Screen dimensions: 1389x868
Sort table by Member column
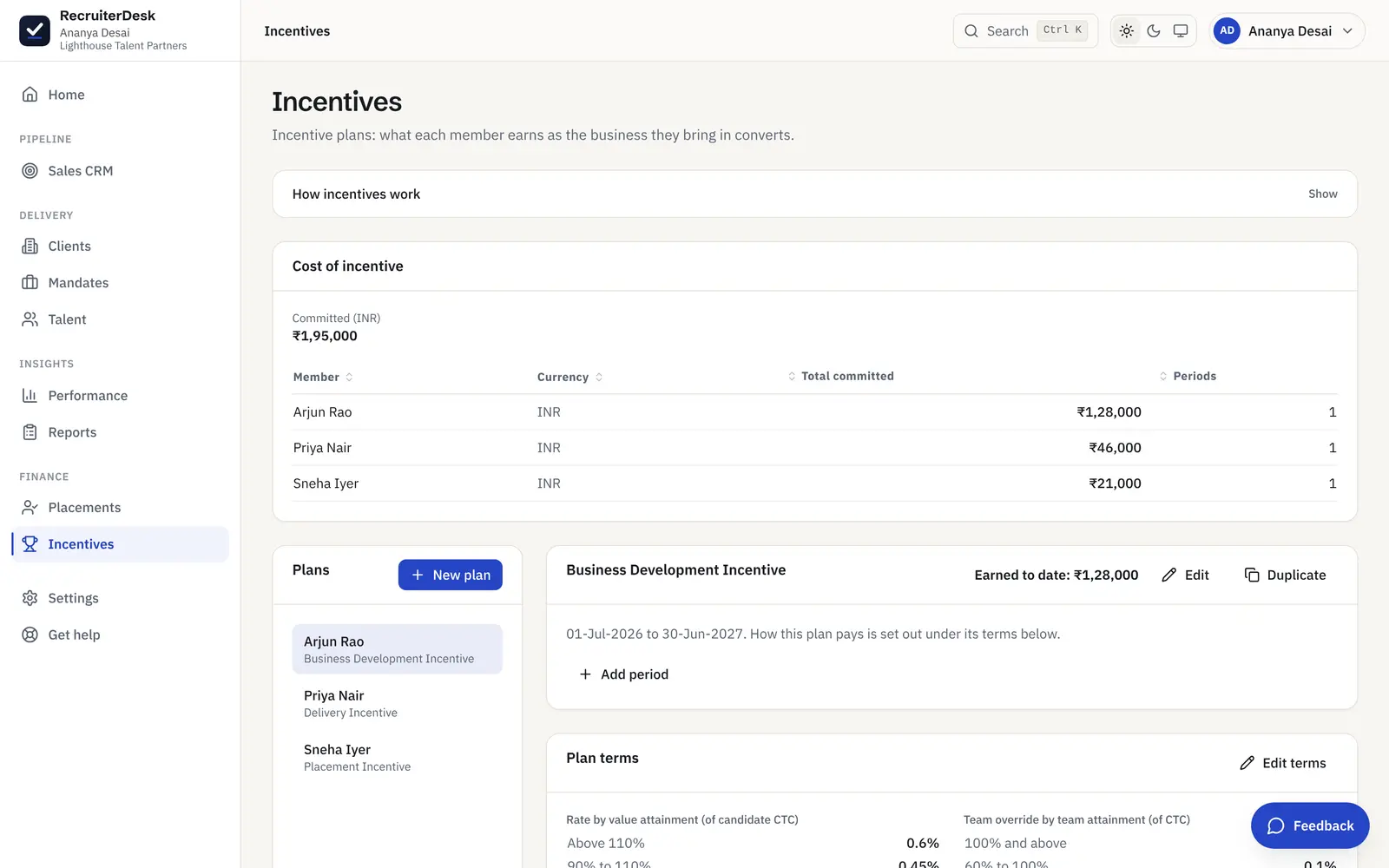(x=323, y=377)
